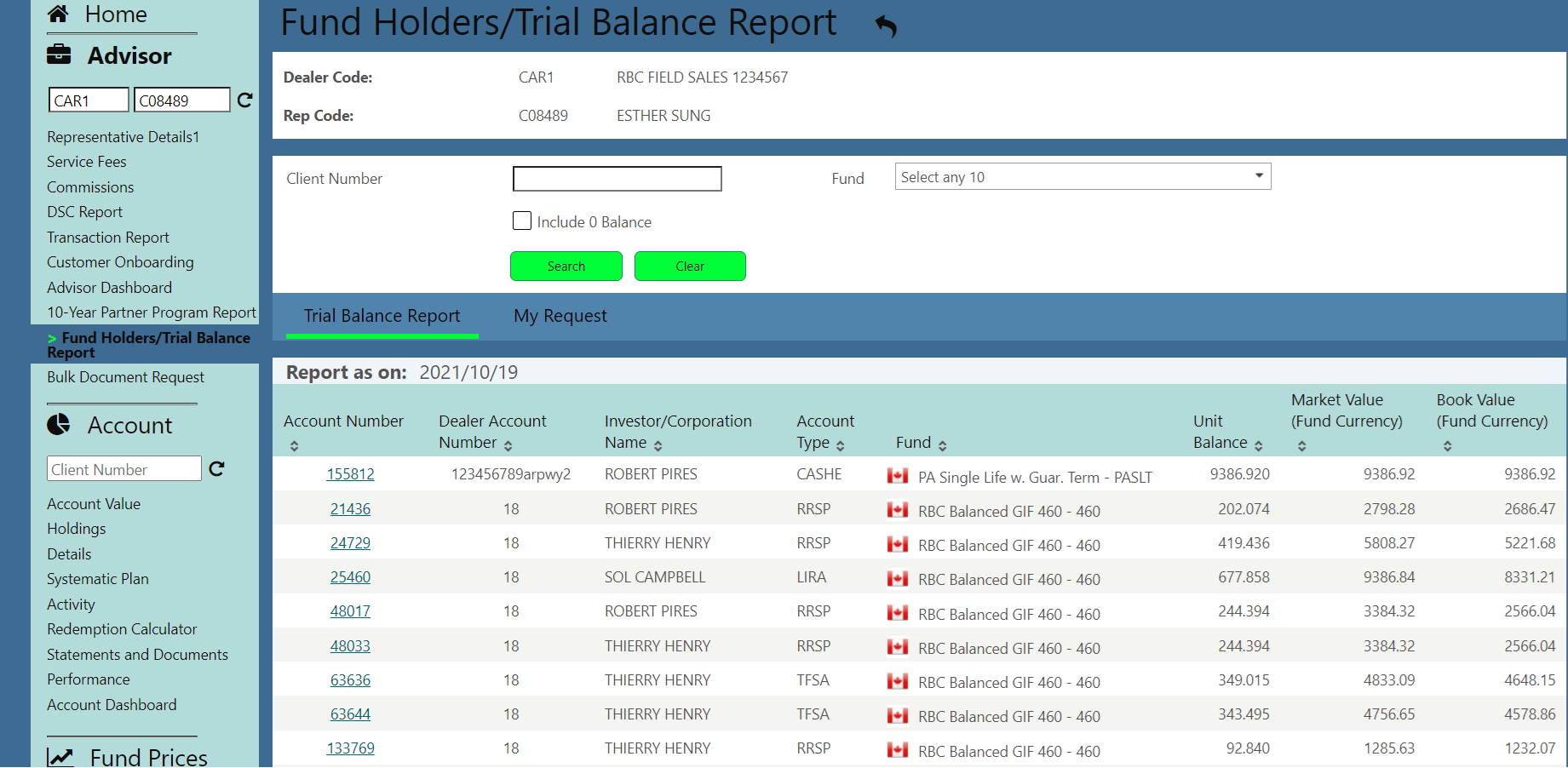The image size is (1568, 768).
Task: Click the Account pie chart icon
Action: 59,424
